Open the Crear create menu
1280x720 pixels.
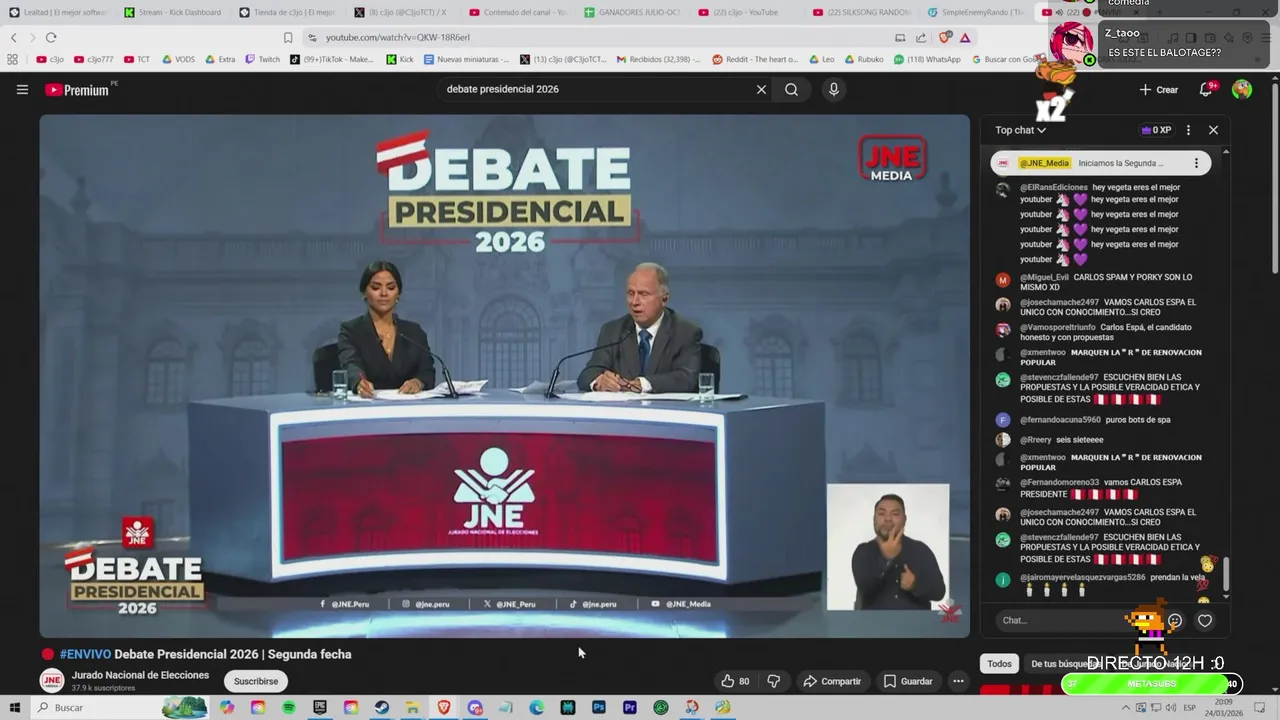(x=1159, y=89)
